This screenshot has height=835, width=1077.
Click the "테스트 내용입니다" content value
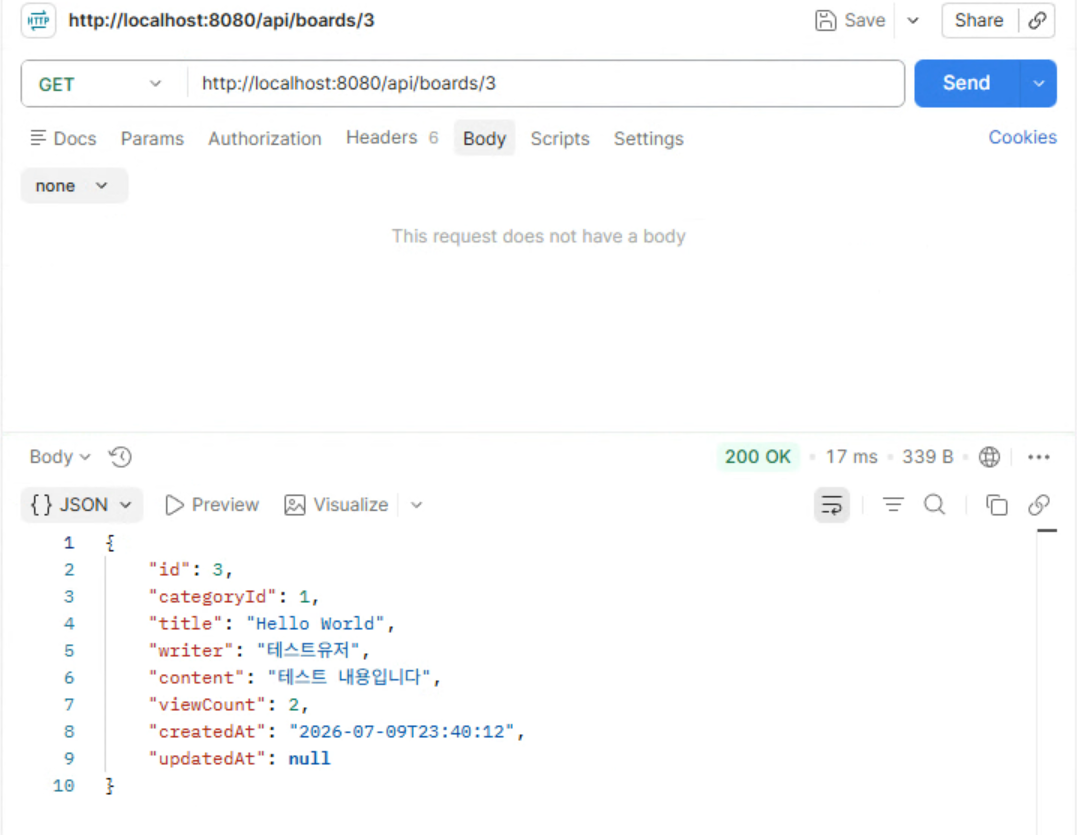click(349, 677)
